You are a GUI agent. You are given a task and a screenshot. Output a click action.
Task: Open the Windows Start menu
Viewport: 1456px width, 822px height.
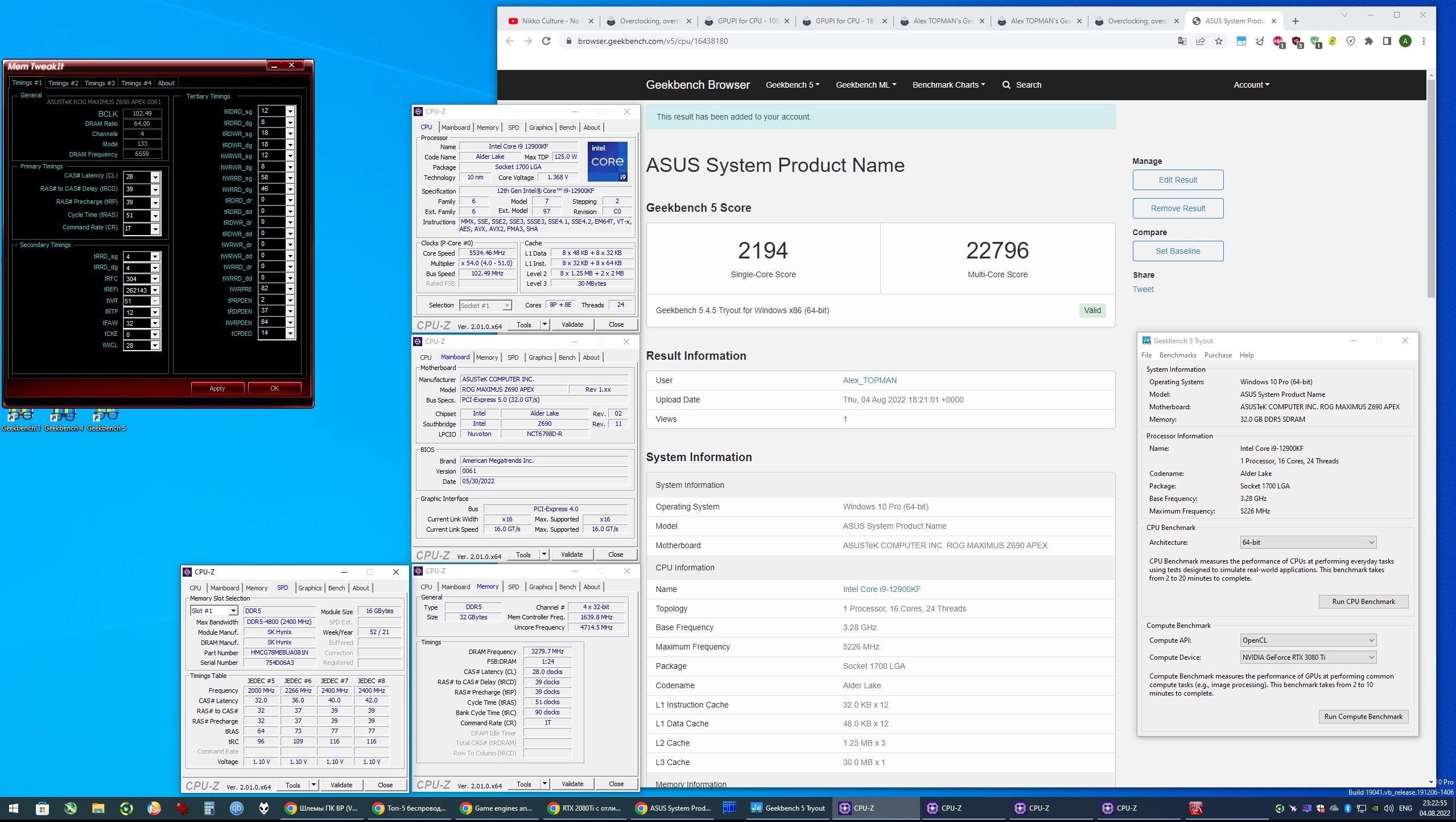coord(14,808)
